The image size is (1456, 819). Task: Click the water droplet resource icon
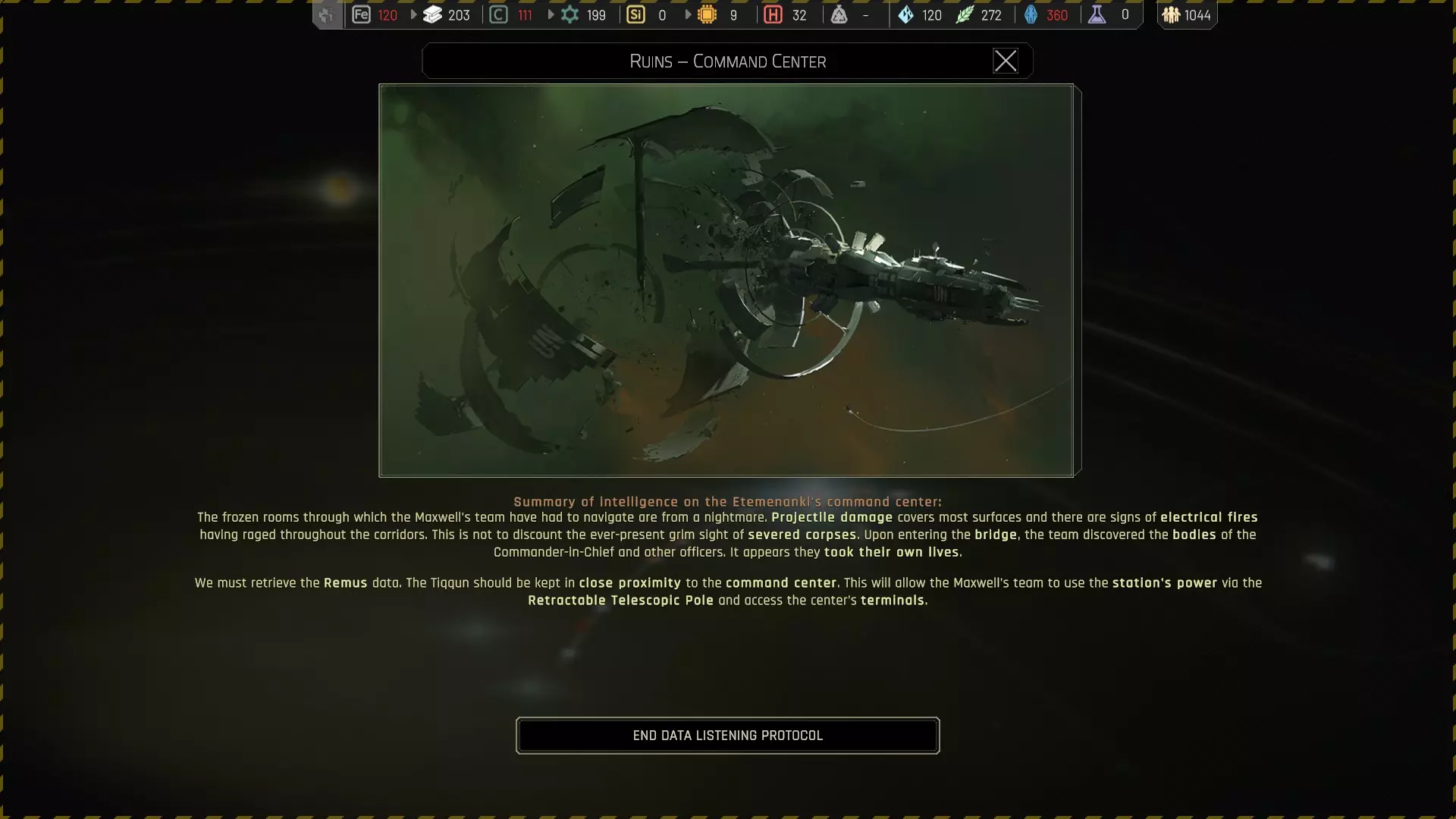[x=905, y=15]
